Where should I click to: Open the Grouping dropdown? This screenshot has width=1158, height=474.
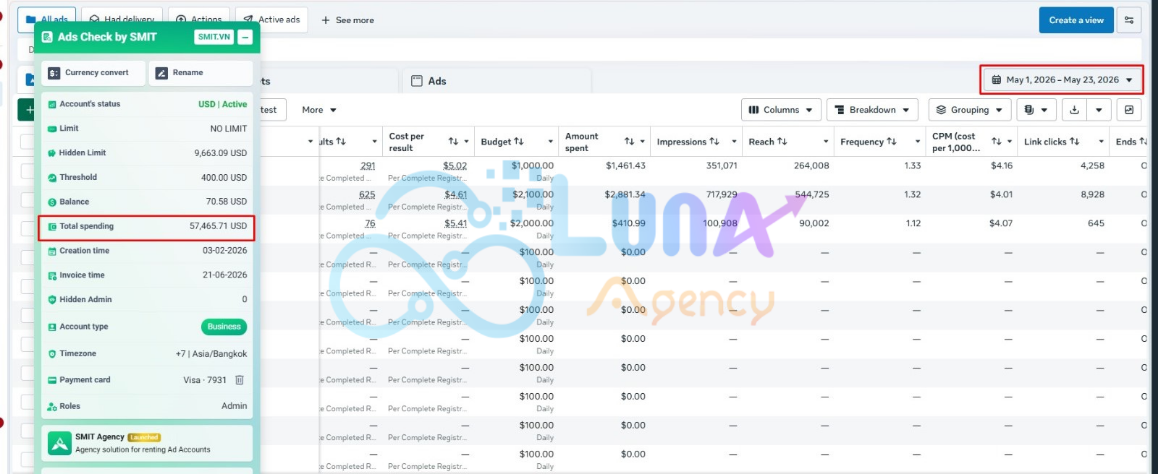tap(970, 110)
